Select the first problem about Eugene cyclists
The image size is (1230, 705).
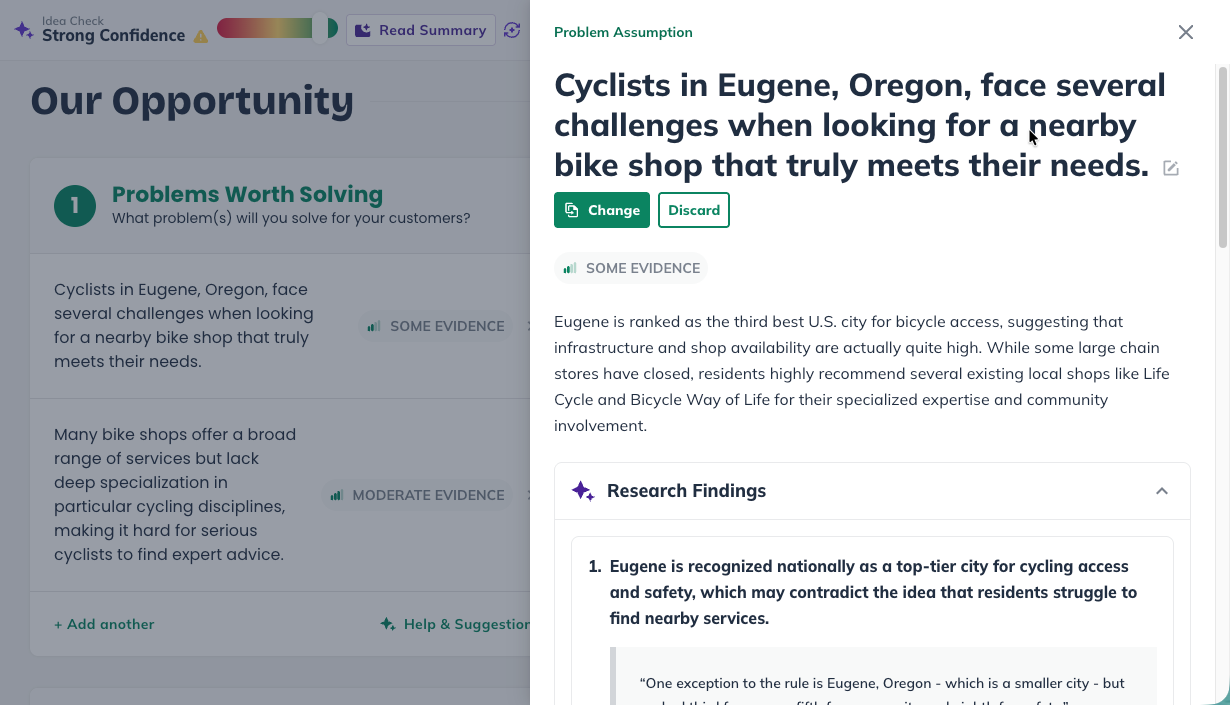click(184, 325)
